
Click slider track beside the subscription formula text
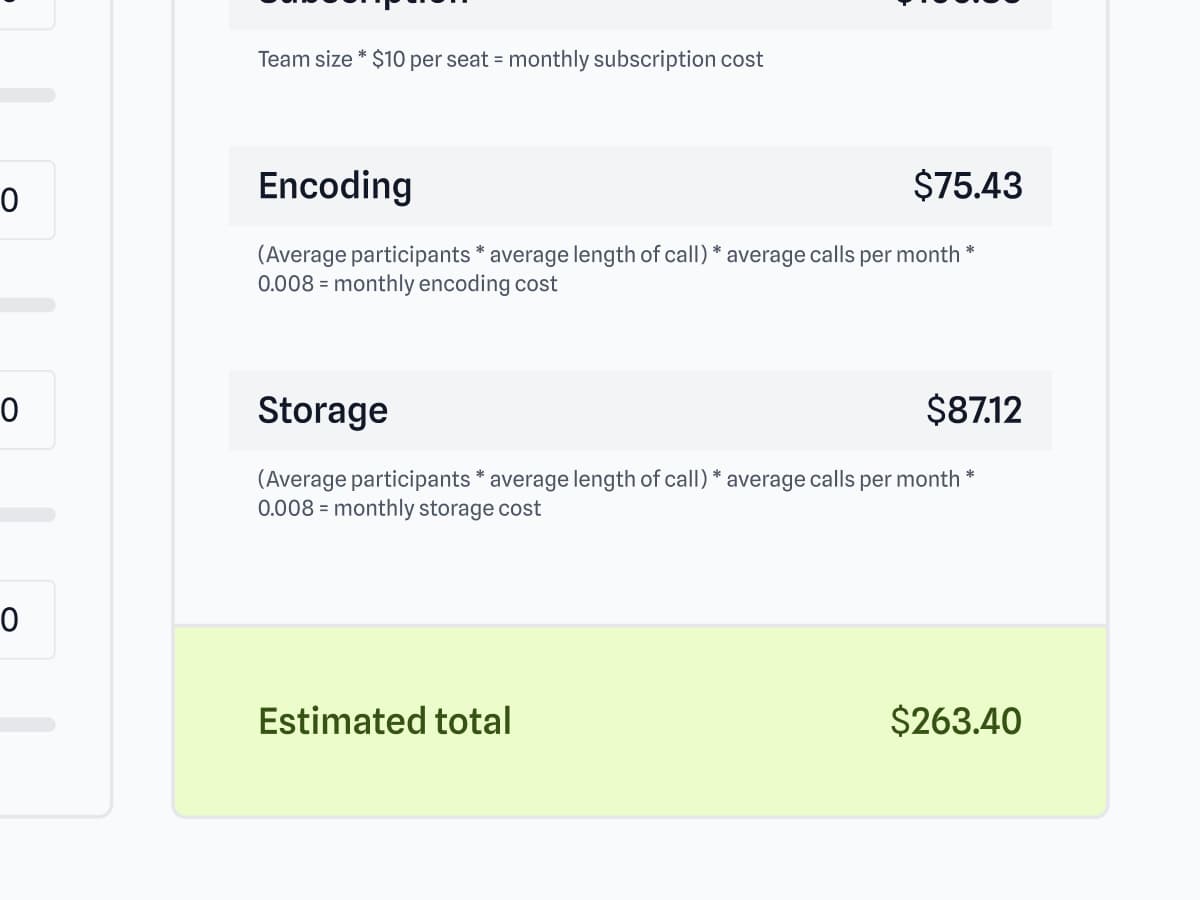pos(26,95)
